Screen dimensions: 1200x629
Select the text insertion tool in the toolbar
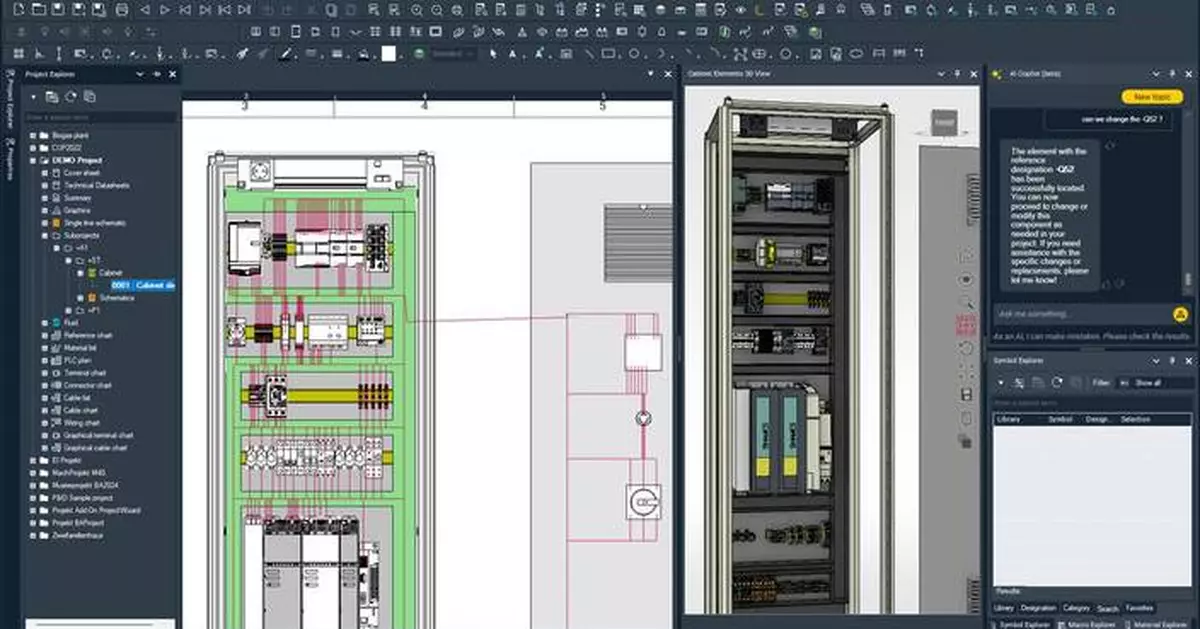point(512,52)
